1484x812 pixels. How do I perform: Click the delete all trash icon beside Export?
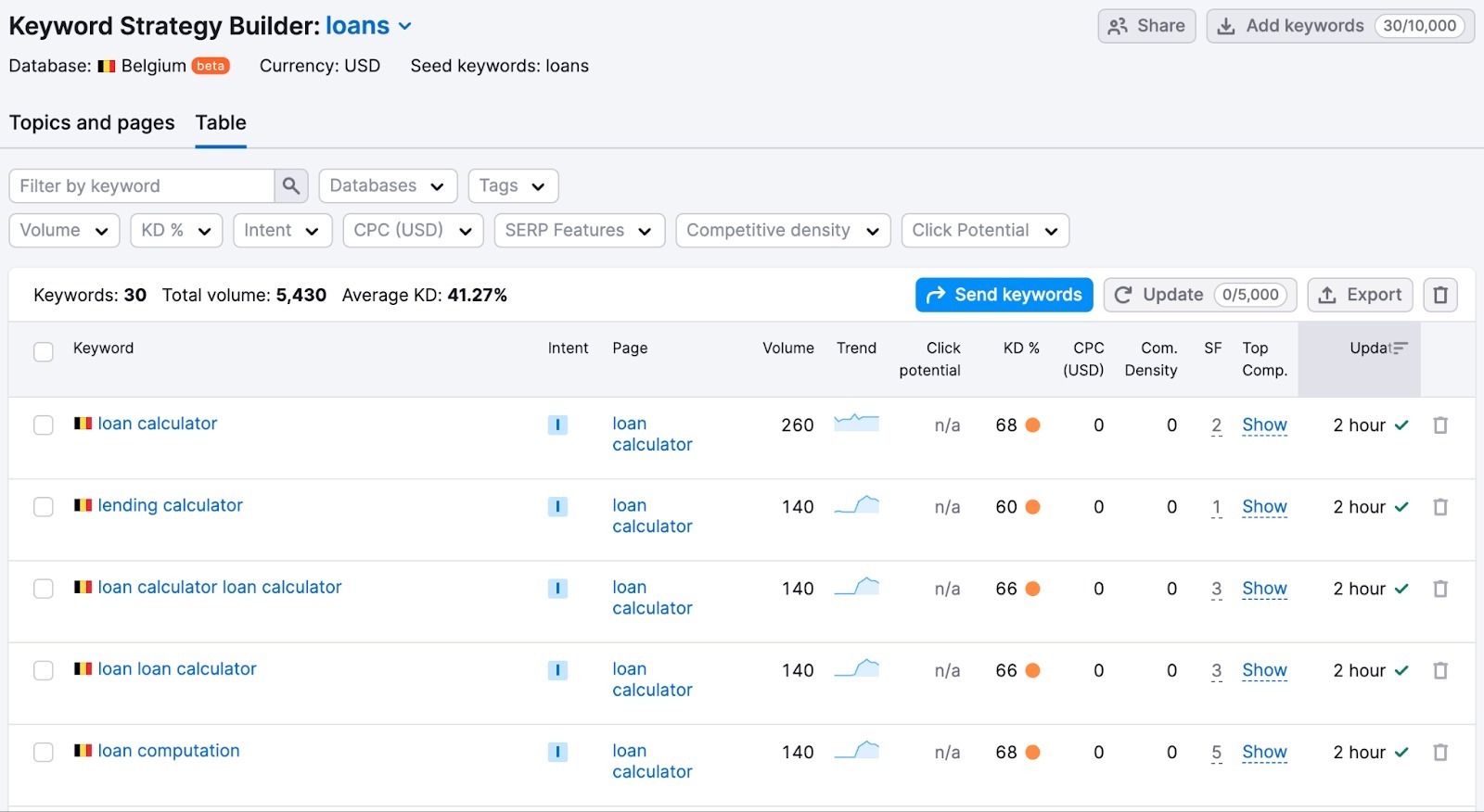click(x=1440, y=295)
